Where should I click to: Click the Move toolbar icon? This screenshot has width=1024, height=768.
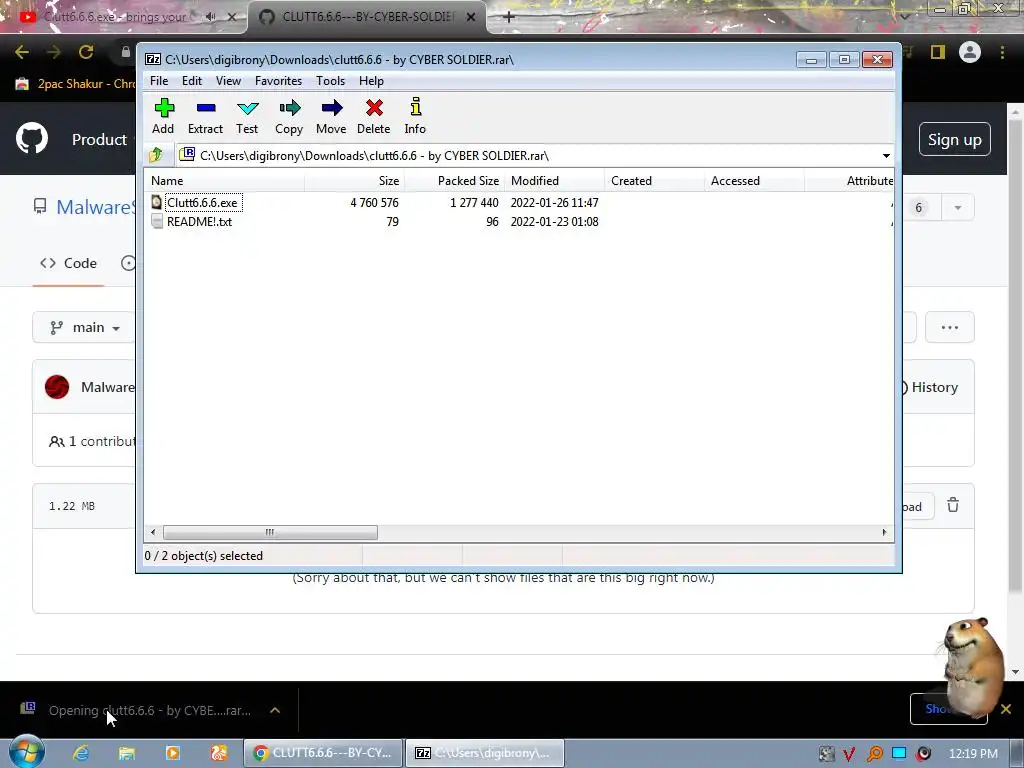pyautogui.click(x=331, y=116)
